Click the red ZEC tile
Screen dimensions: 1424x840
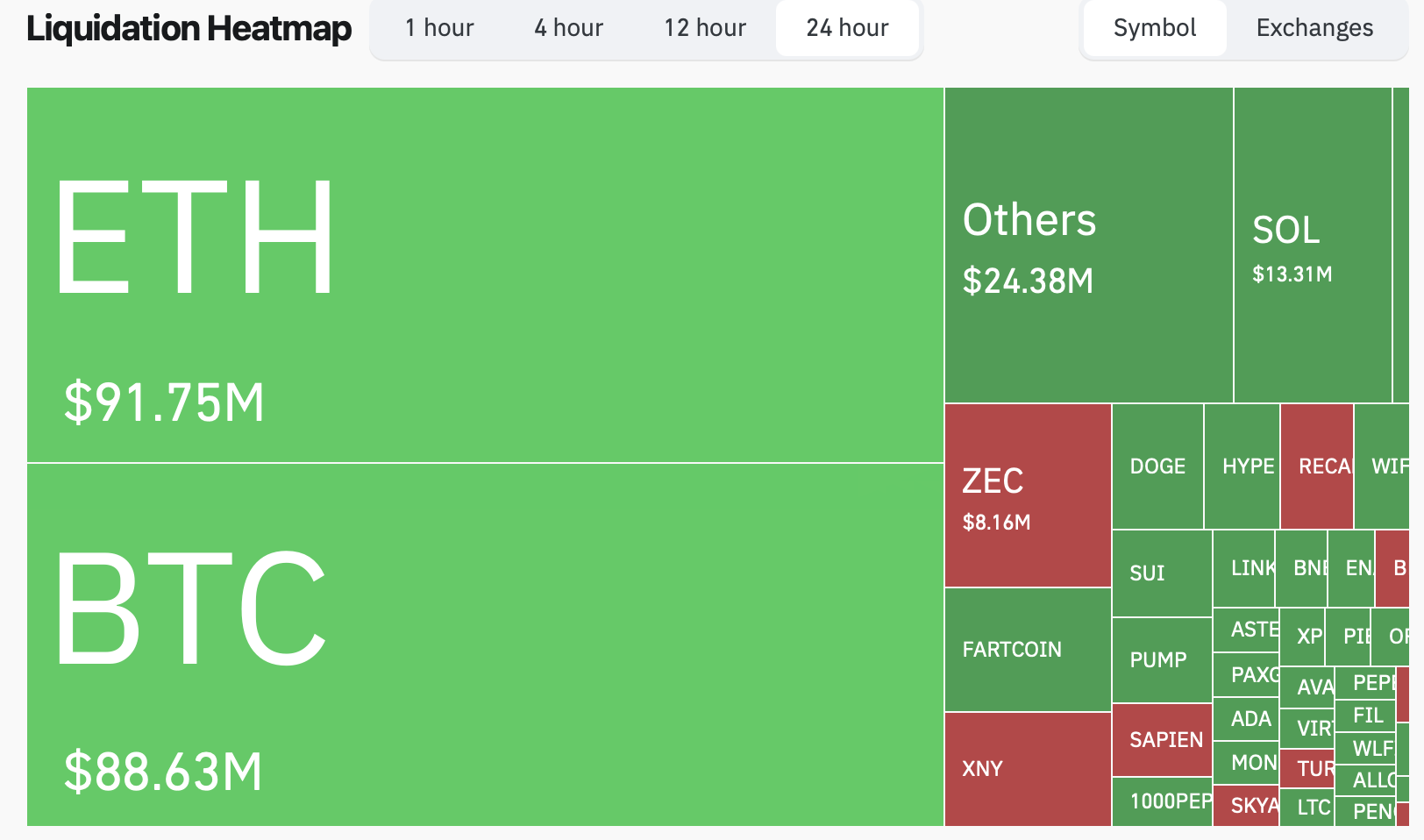pyautogui.click(x=1028, y=495)
